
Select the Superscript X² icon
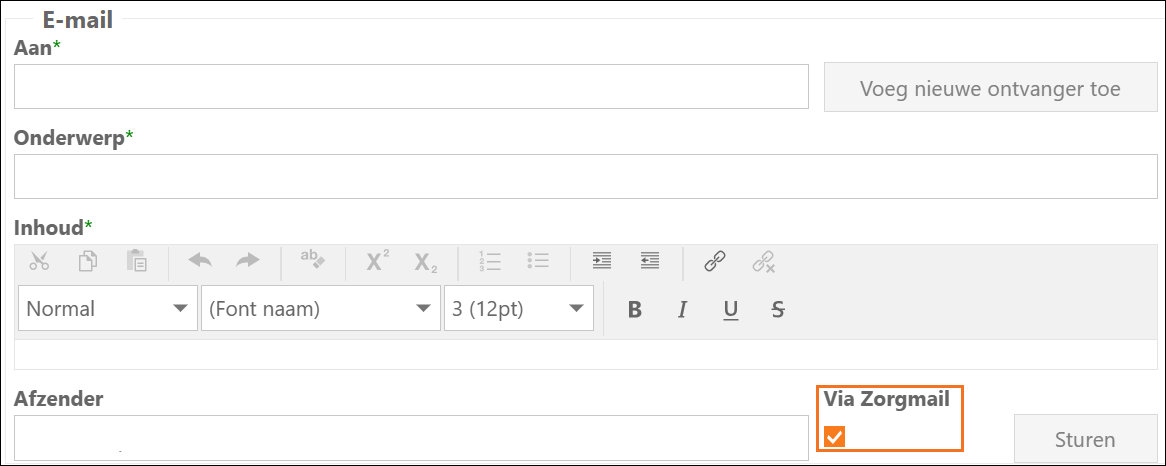click(378, 262)
